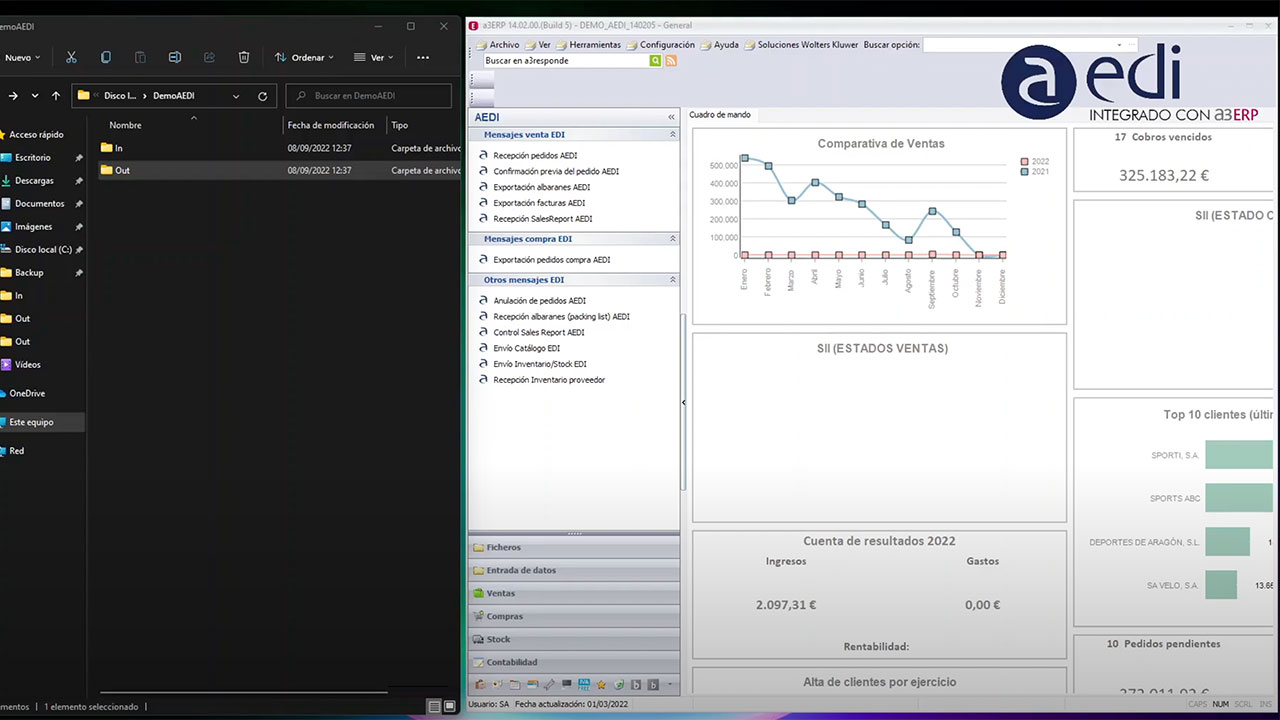Click the yellow star favorites icon
Screen dimensions: 1280x720
click(601, 685)
